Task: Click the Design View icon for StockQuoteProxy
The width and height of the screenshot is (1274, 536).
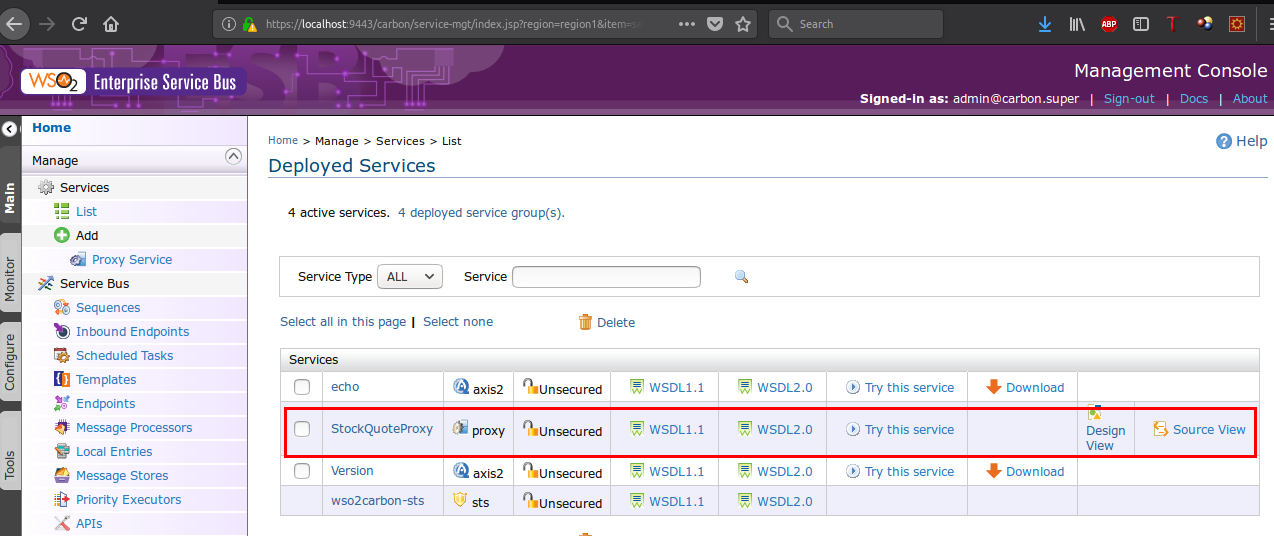Action: click(x=1094, y=413)
